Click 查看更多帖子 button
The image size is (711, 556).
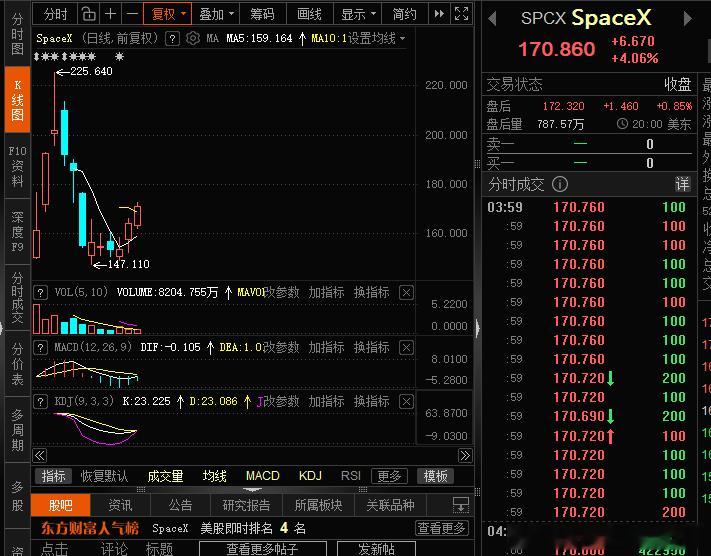pos(263,548)
